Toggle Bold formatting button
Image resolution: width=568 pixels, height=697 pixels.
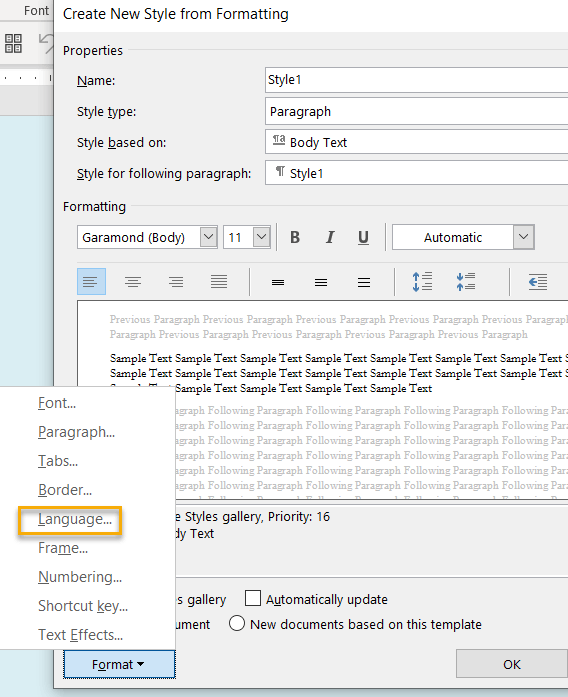[295, 237]
